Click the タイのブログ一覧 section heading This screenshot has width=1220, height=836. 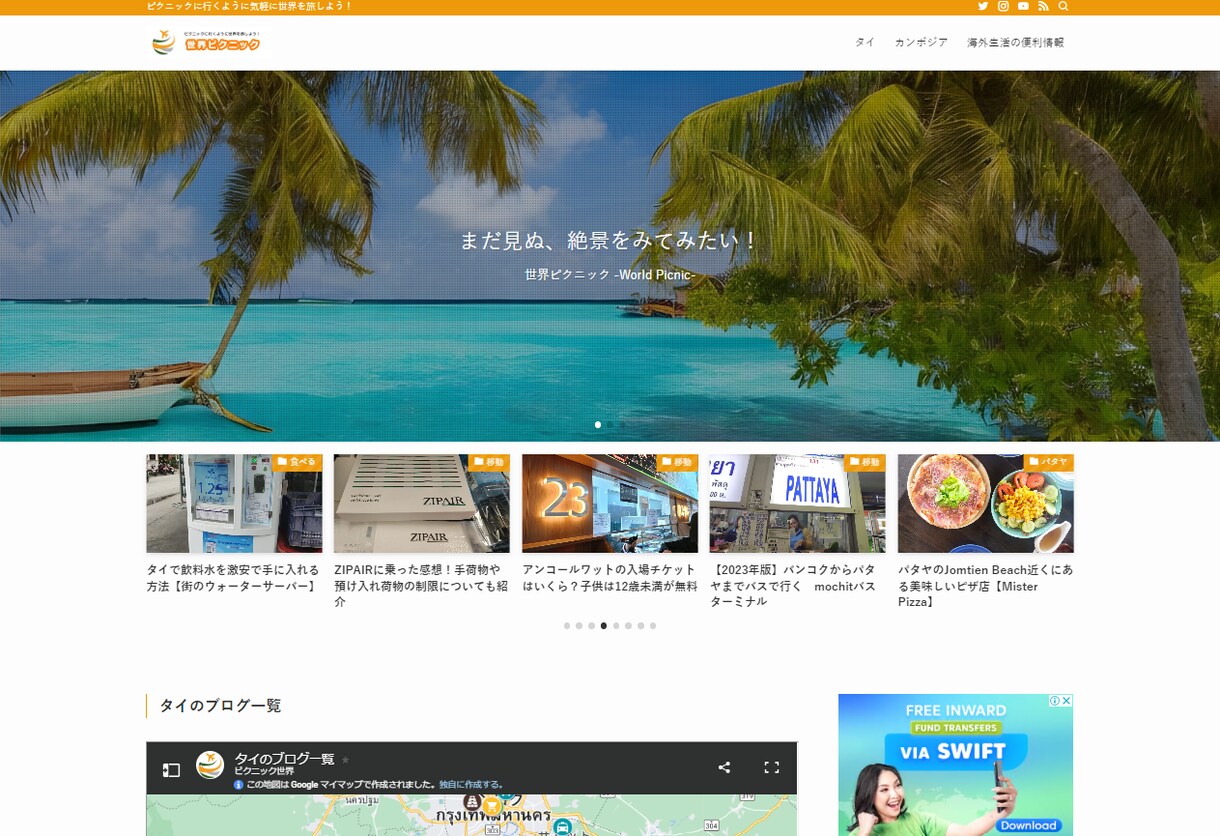[220, 706]
